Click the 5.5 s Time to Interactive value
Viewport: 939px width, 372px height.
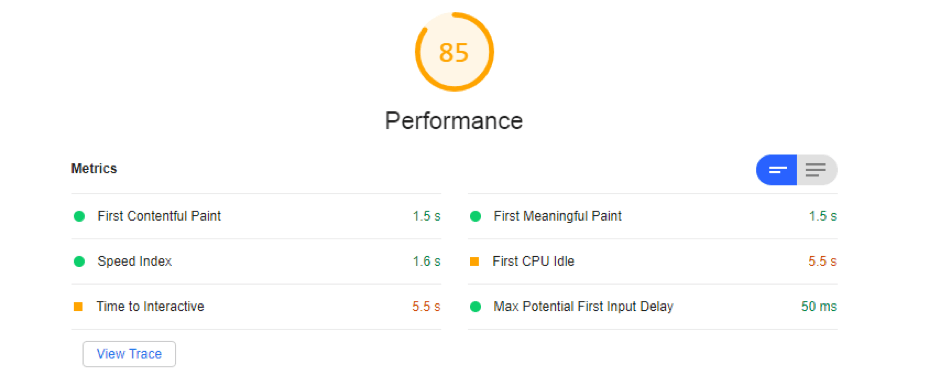click(426, 307)
